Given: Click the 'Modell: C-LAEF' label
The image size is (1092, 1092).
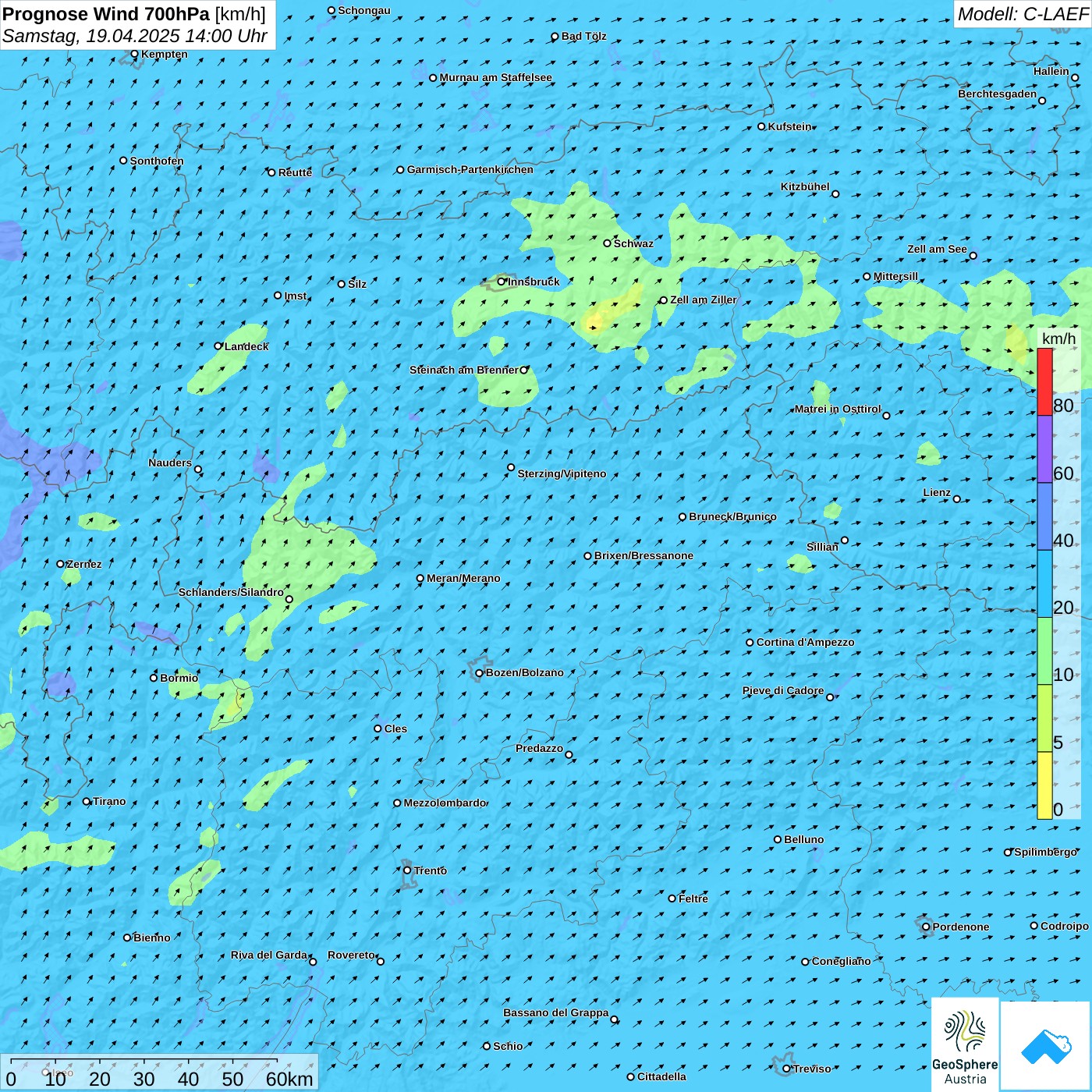Looking at the screenshot, I should click(1023, 14).
